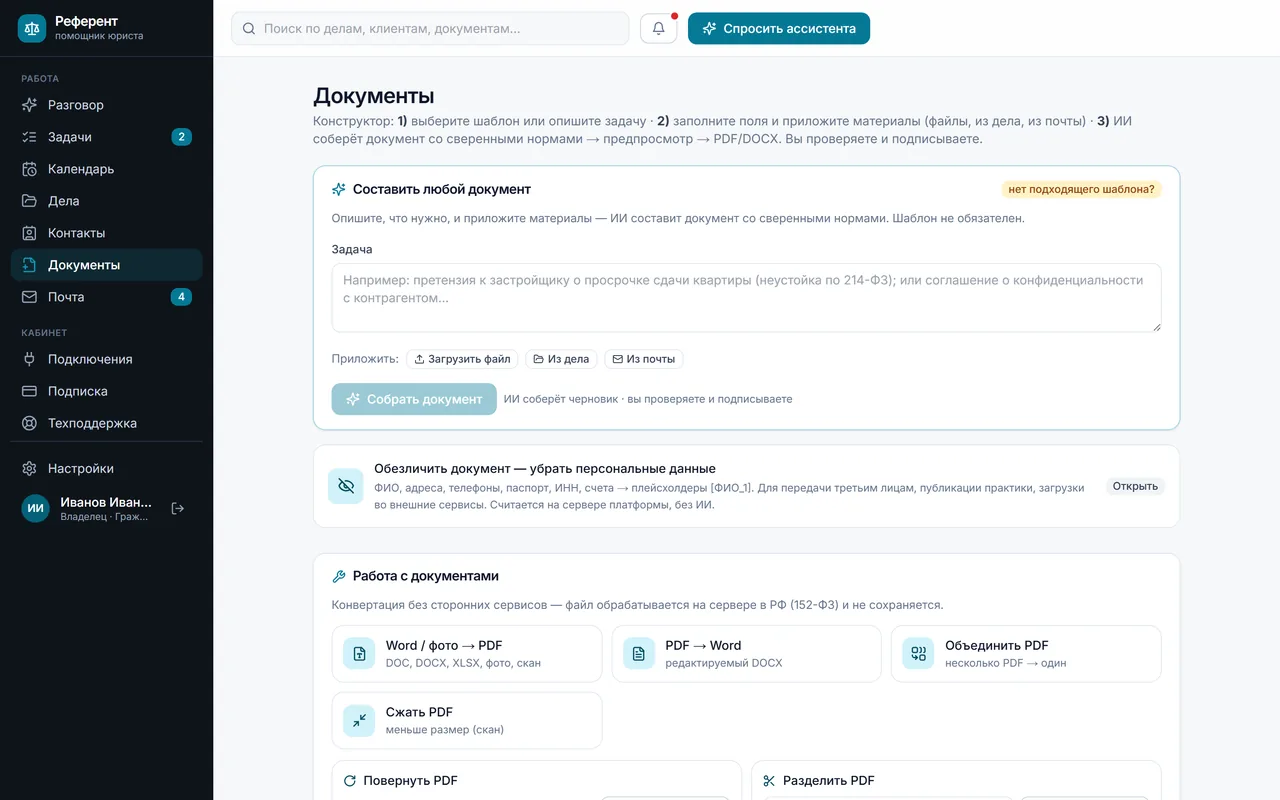The height and width of the screenshot is (800, 1280).
Task: Open the Задачи sidebar item
Action: [106, 137]
